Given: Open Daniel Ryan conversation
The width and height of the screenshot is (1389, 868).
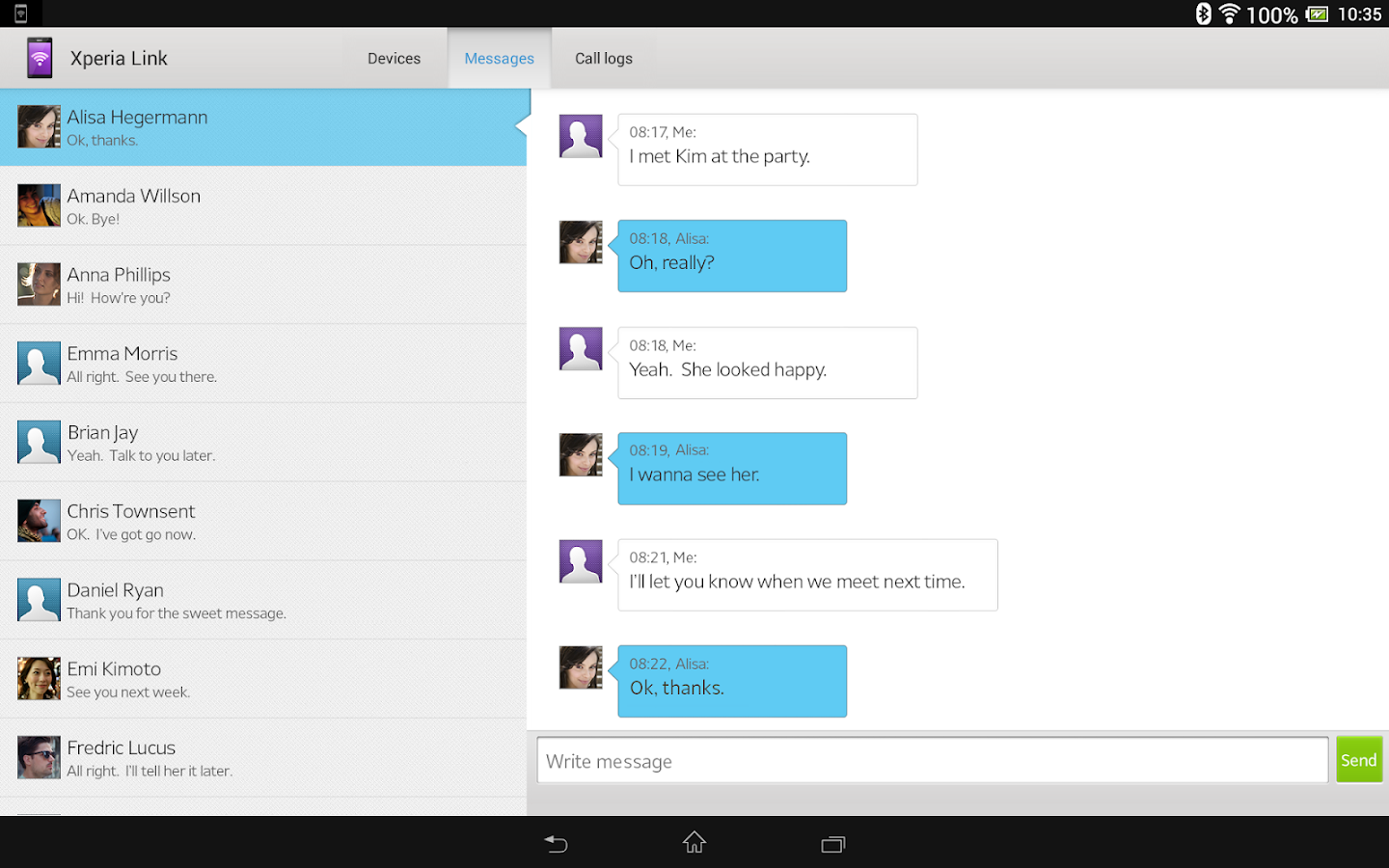Looking at the screenshot, I should (263, 600).
